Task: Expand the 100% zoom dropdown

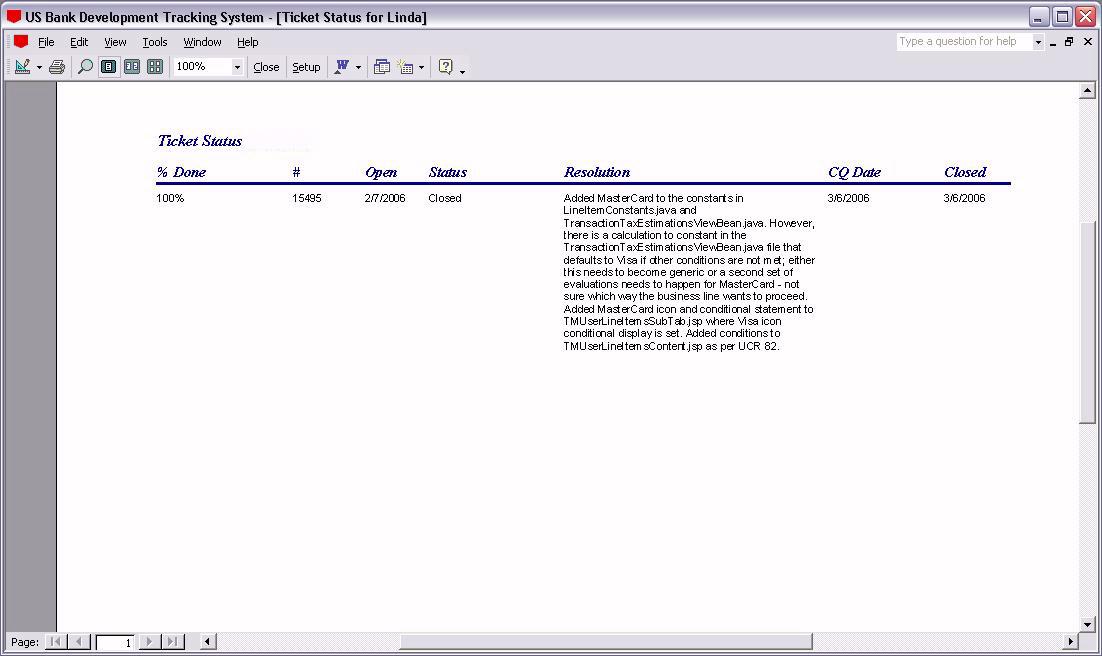Action: pos(237,67)
